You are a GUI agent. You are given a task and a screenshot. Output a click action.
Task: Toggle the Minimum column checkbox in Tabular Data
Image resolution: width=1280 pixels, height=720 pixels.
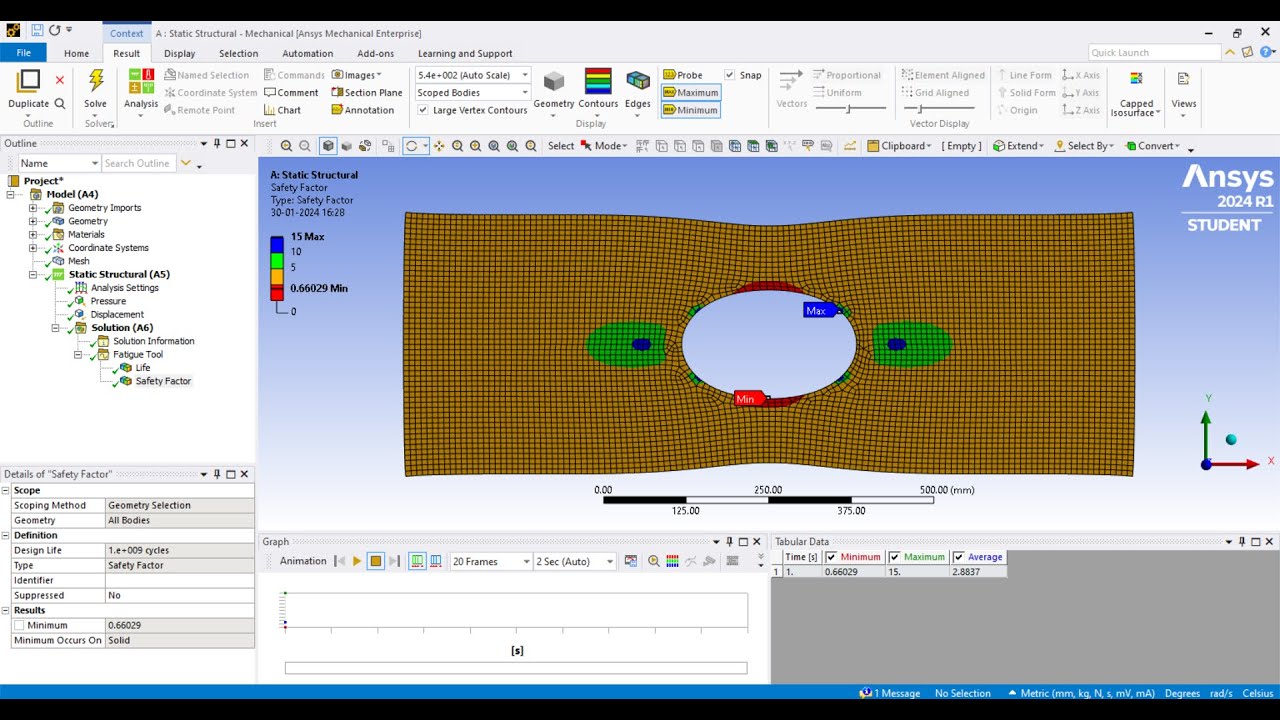(x=830, y=557)
